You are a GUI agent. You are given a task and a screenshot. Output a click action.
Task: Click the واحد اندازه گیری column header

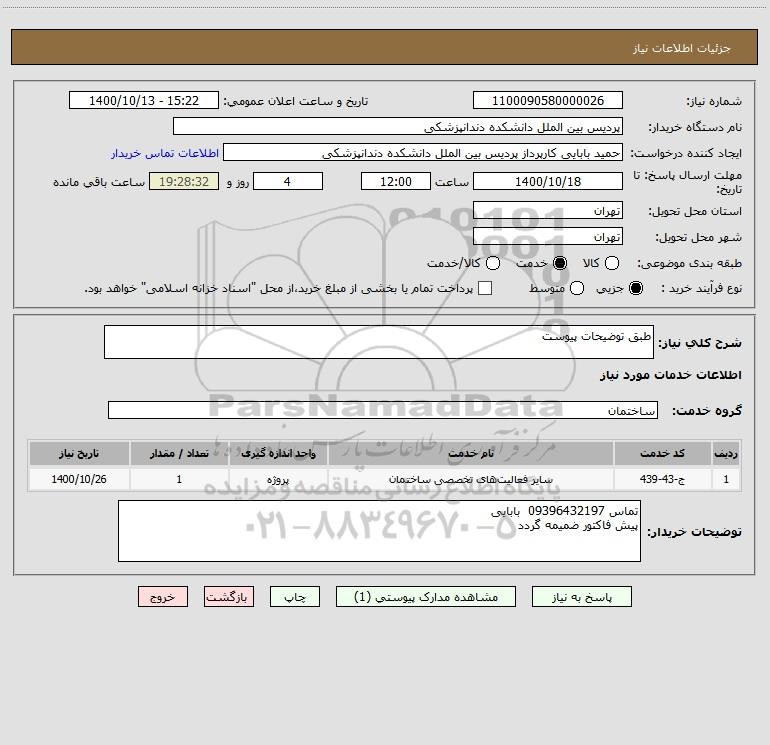tap(278, 453)
